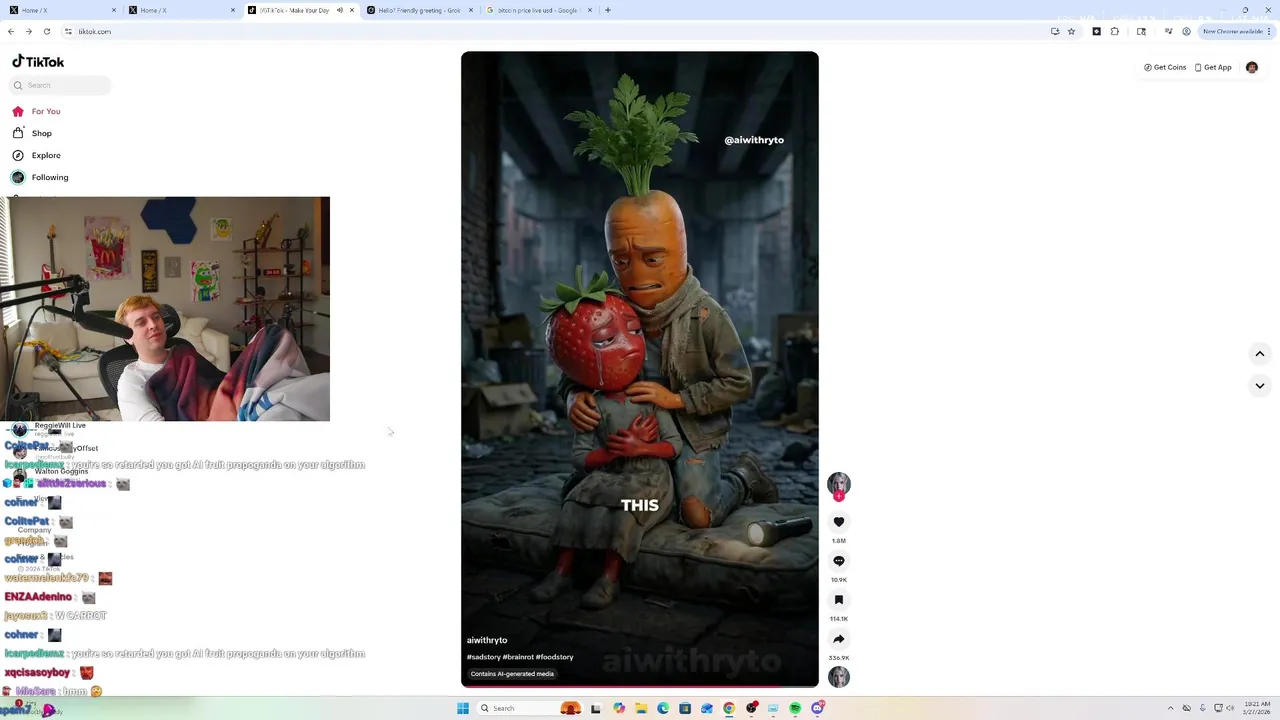
Task: Click the TikTok logo
Action: pos(38,62)
